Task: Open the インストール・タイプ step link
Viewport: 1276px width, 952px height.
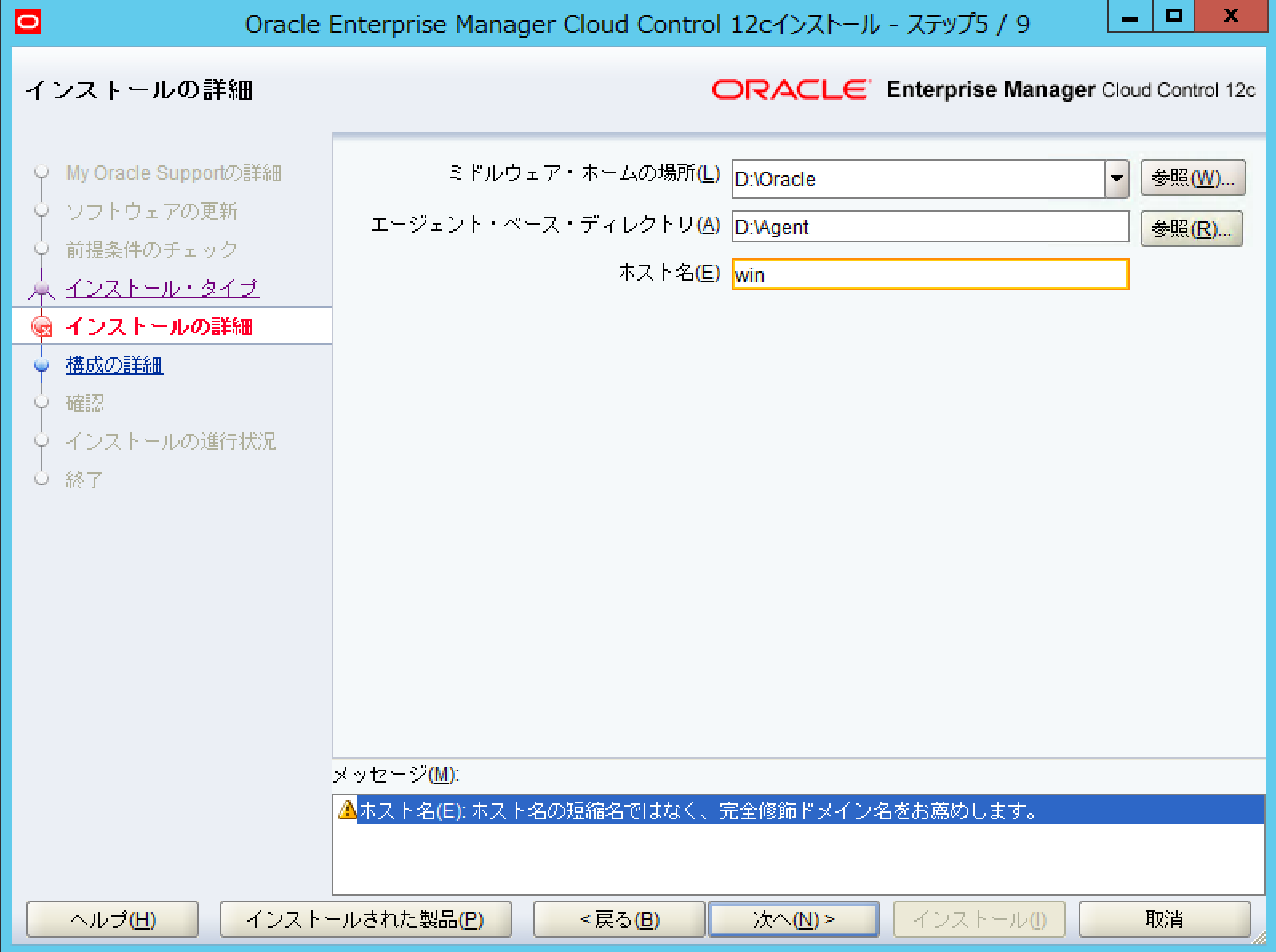Action: tap(162, 288)
